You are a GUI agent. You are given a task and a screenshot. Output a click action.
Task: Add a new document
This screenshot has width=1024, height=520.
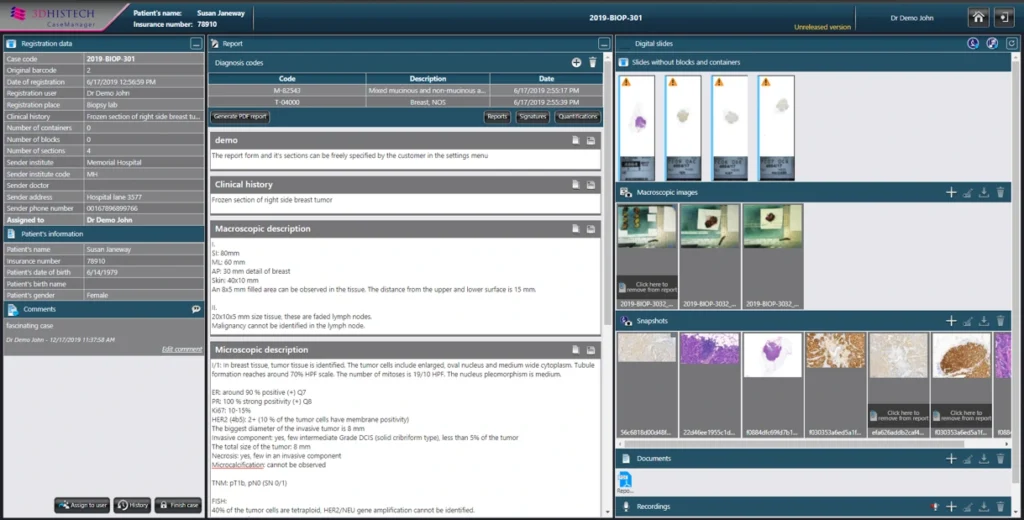(x=951, y=459)
